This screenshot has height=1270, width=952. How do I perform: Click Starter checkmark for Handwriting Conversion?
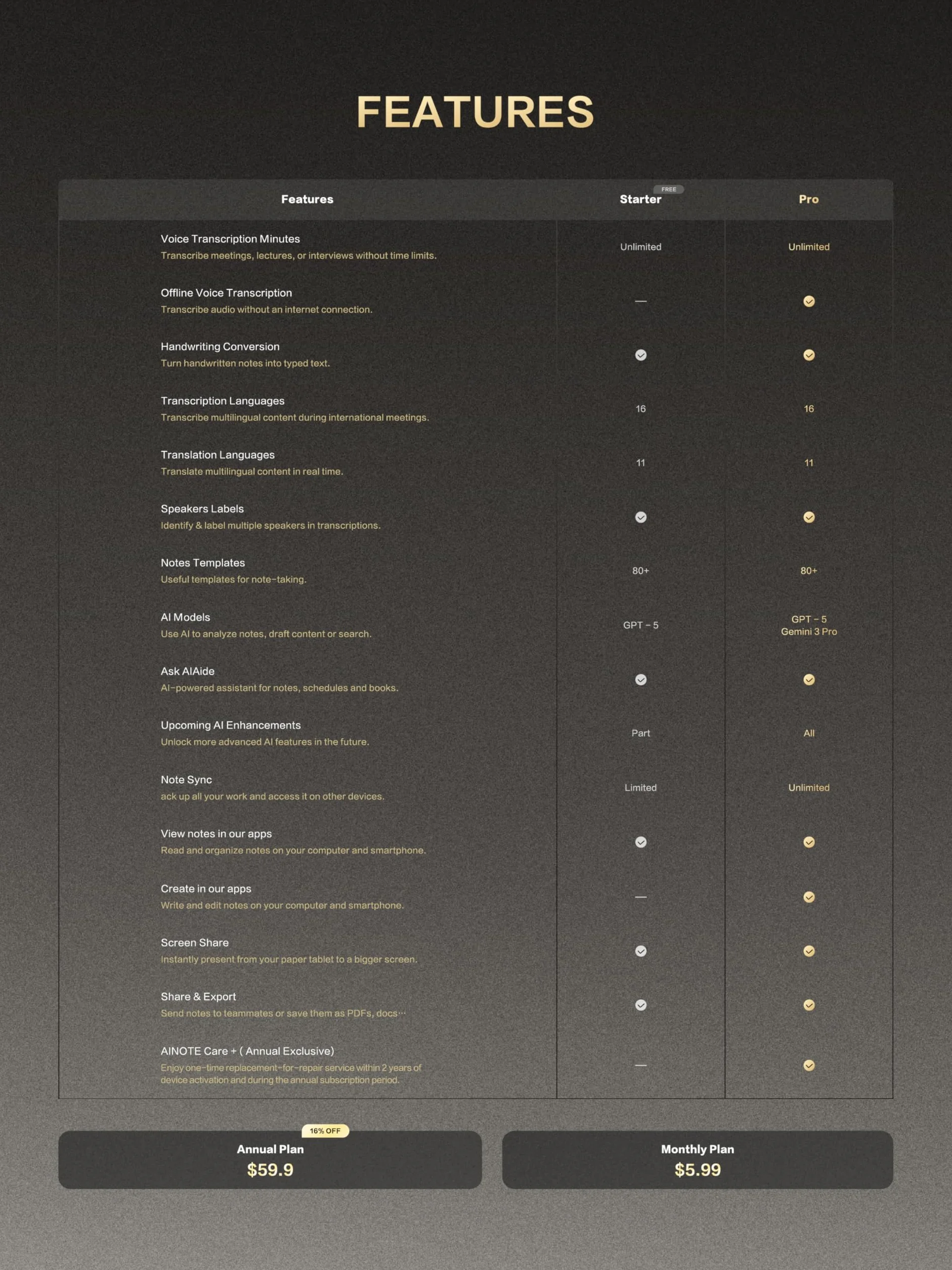click(640, 355)
